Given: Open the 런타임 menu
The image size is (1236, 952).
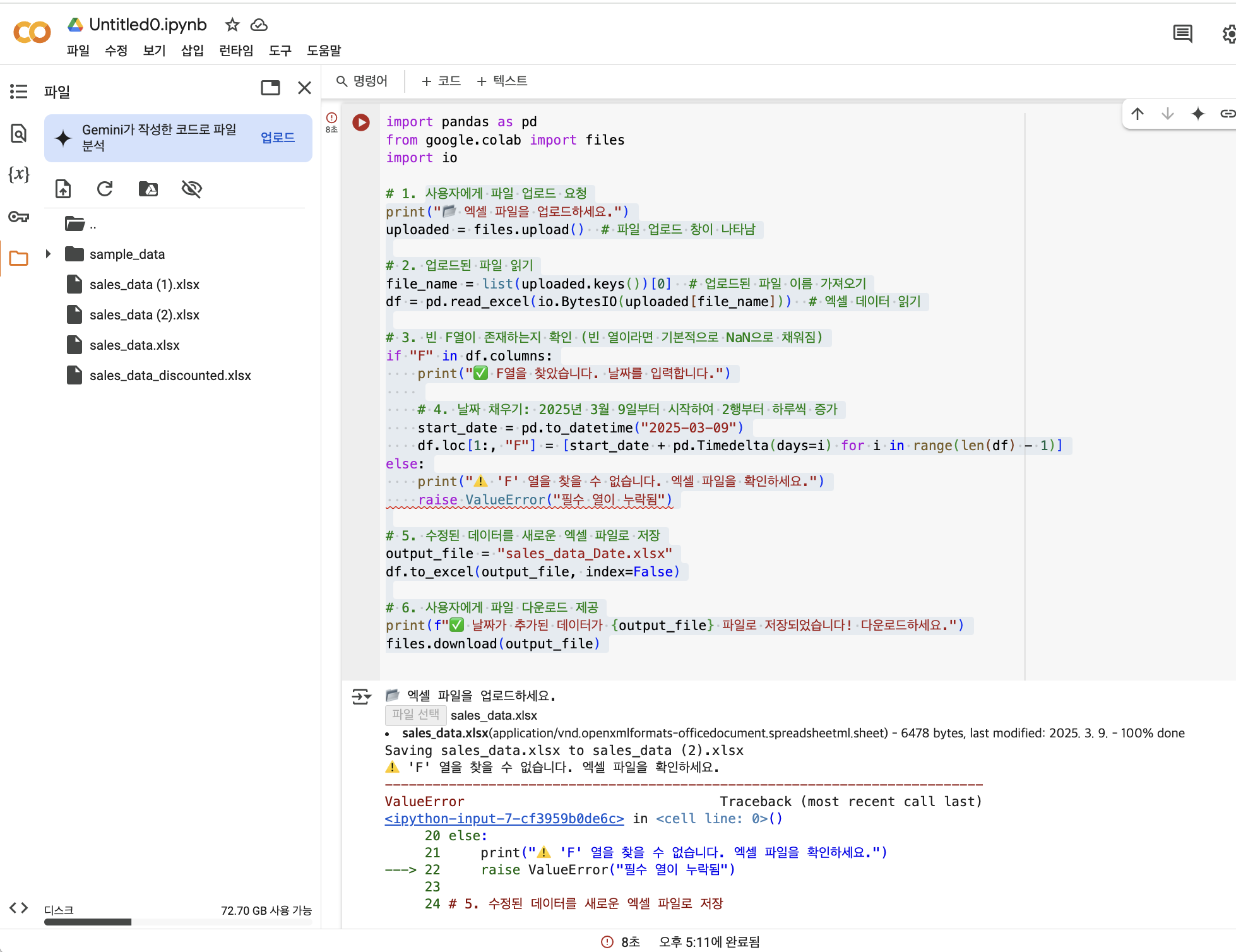Looking at the screenshot, I should (236, 51).
